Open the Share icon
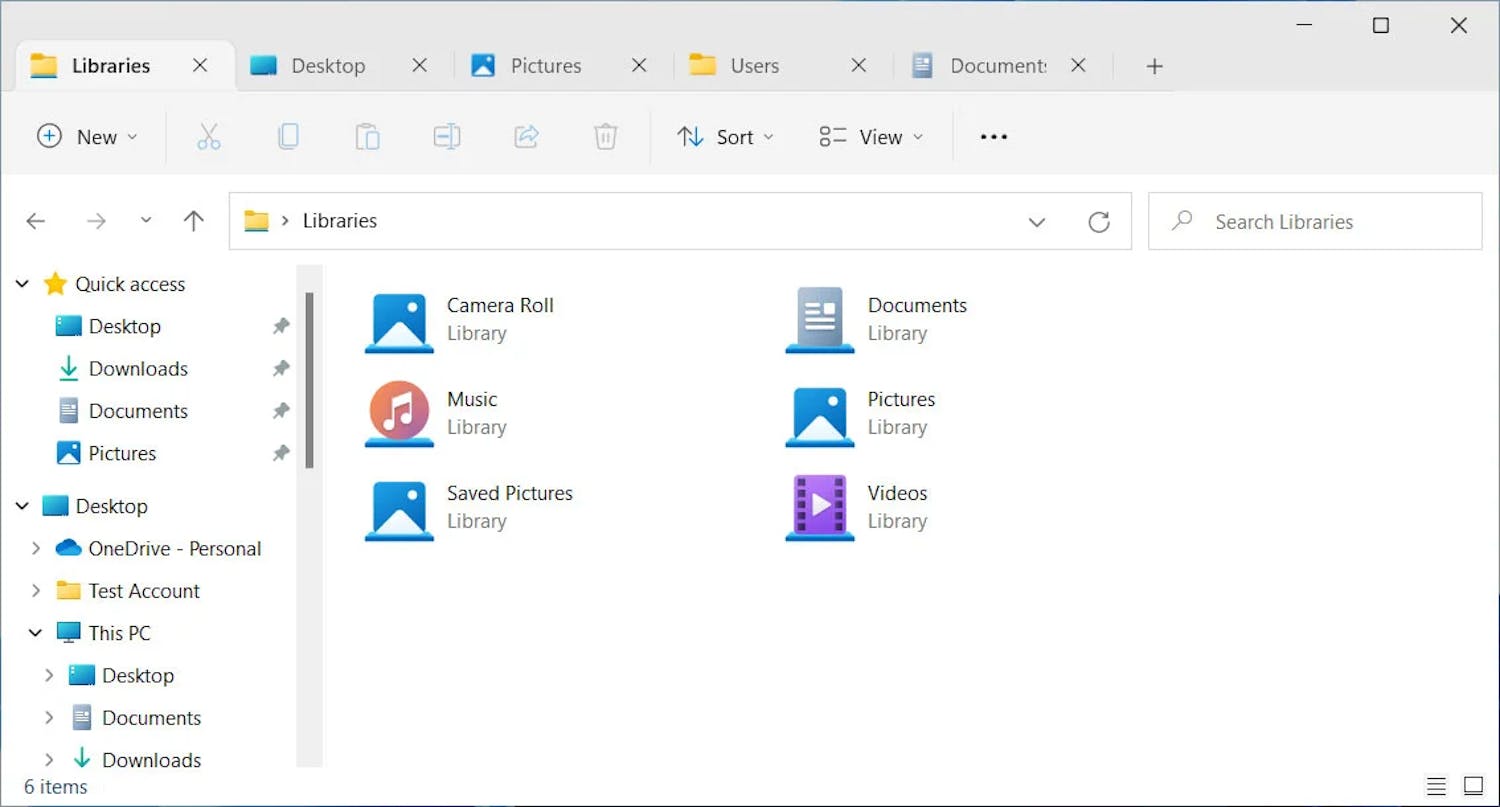1500x807 pixels. pyautogui.click(x=526, y=137)
